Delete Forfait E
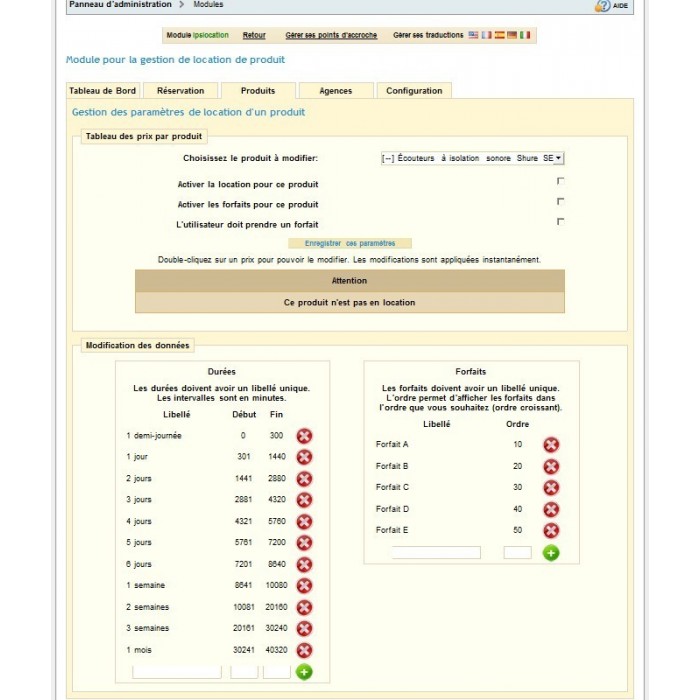This screenshot has height=700, width=700. pyautogui.click(x=551, y=530)
